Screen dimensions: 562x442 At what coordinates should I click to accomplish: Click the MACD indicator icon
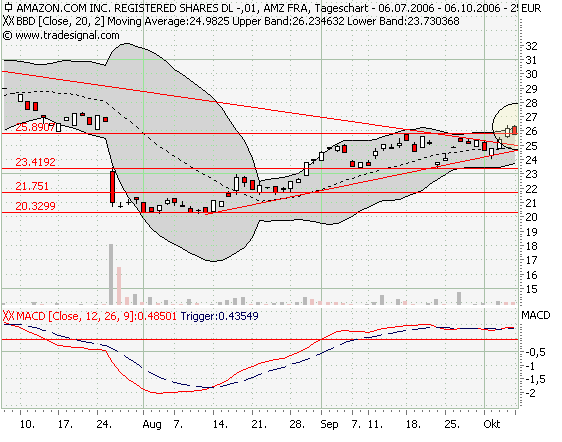click(8, 316)
